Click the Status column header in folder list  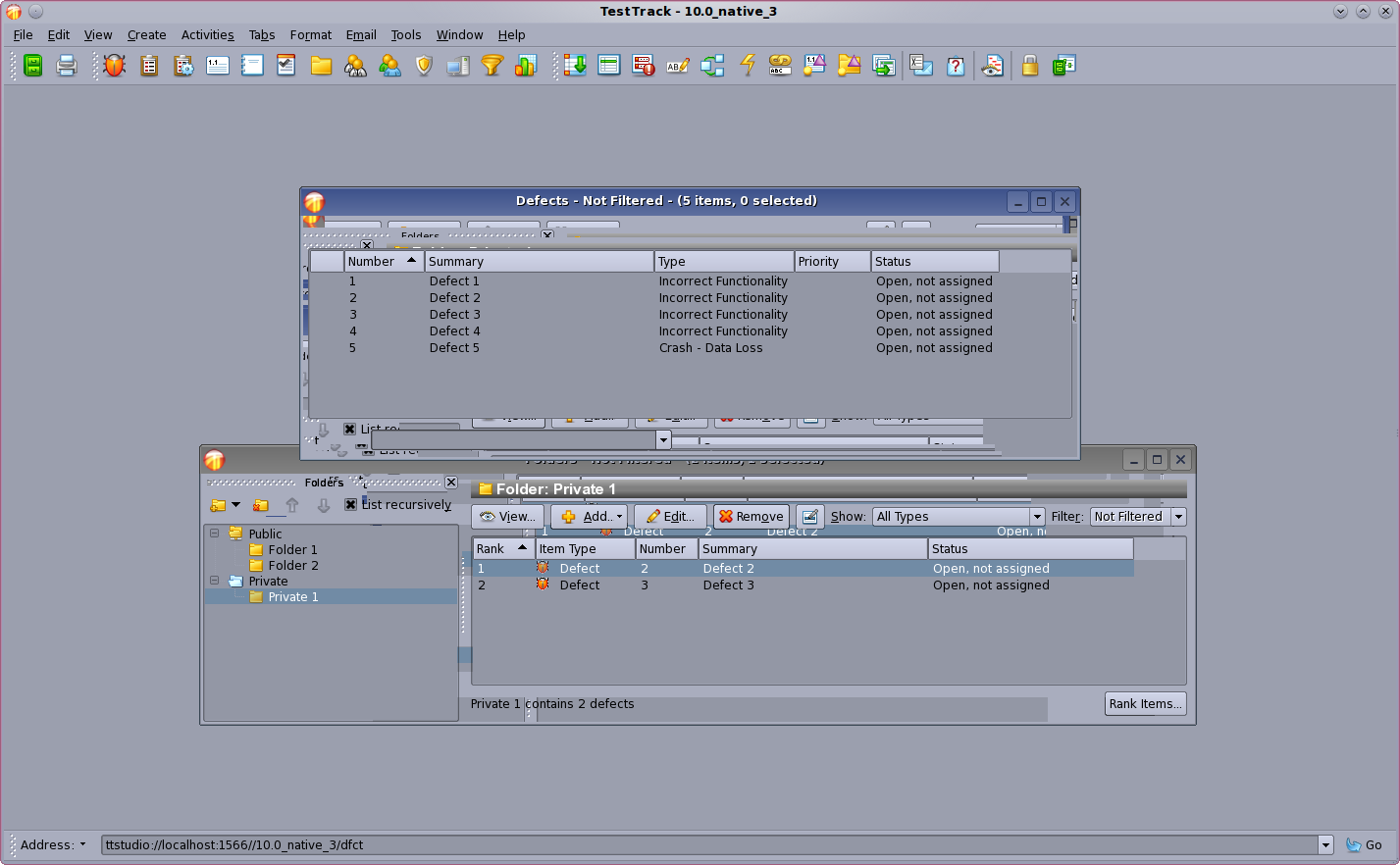click(1030, 549)
